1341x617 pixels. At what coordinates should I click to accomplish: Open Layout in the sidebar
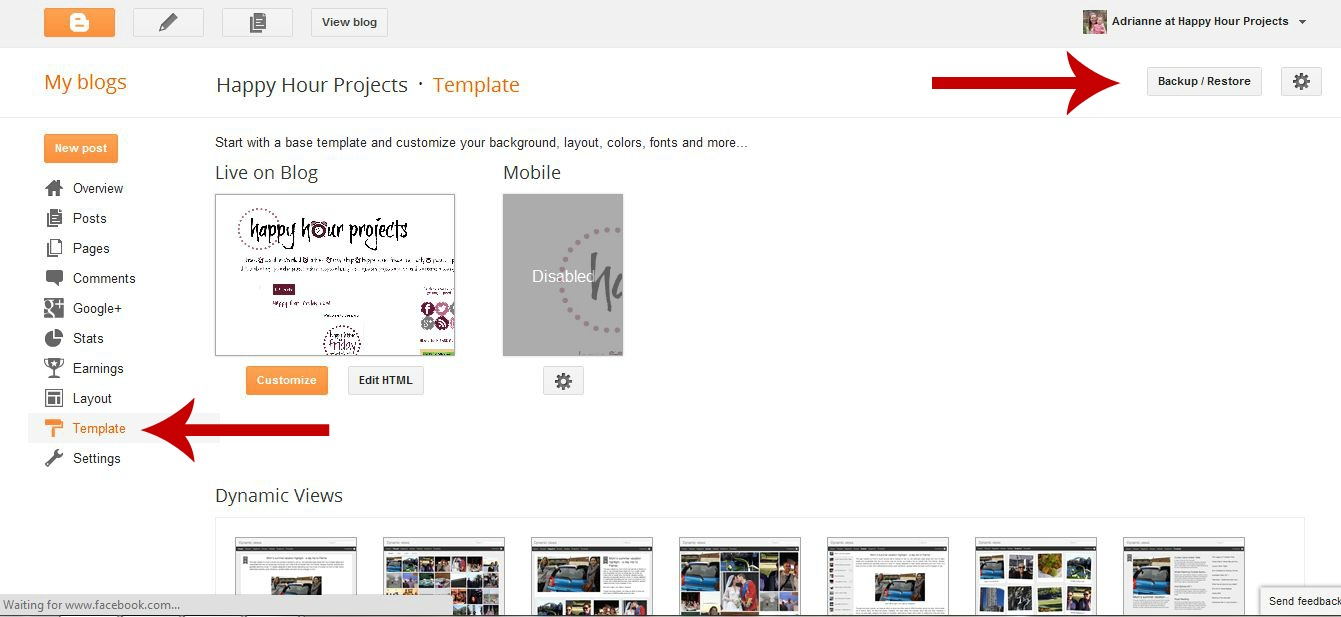click(92, 398)
